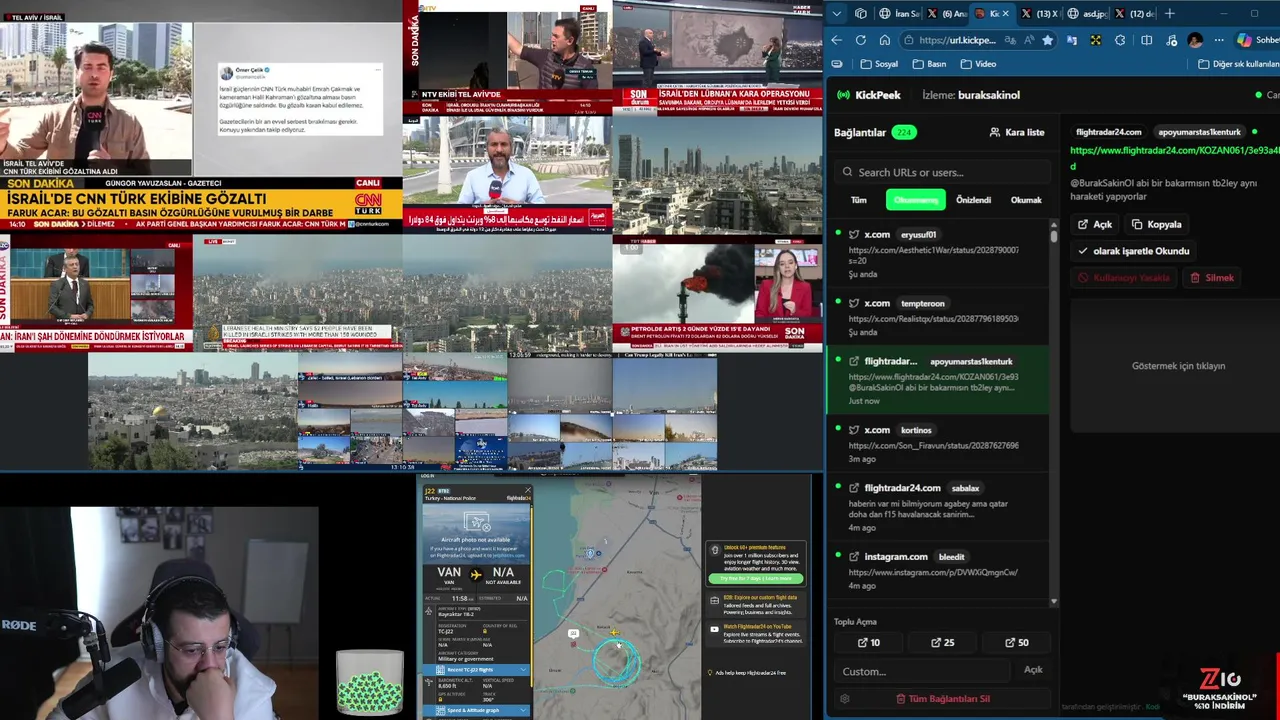The image size is (1280, 720).
Task: Go back using the browser back arrow
Action: [x=837, y=40]
